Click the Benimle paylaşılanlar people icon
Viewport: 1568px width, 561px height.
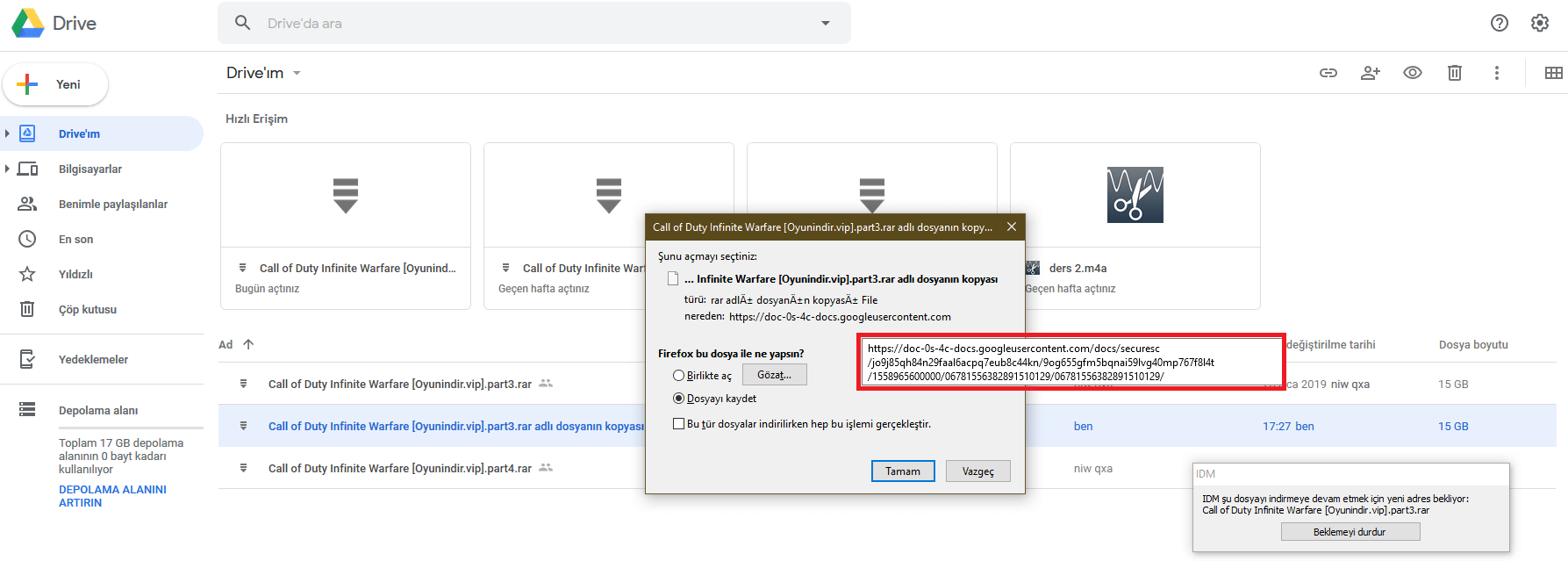[x=27, y=204]
